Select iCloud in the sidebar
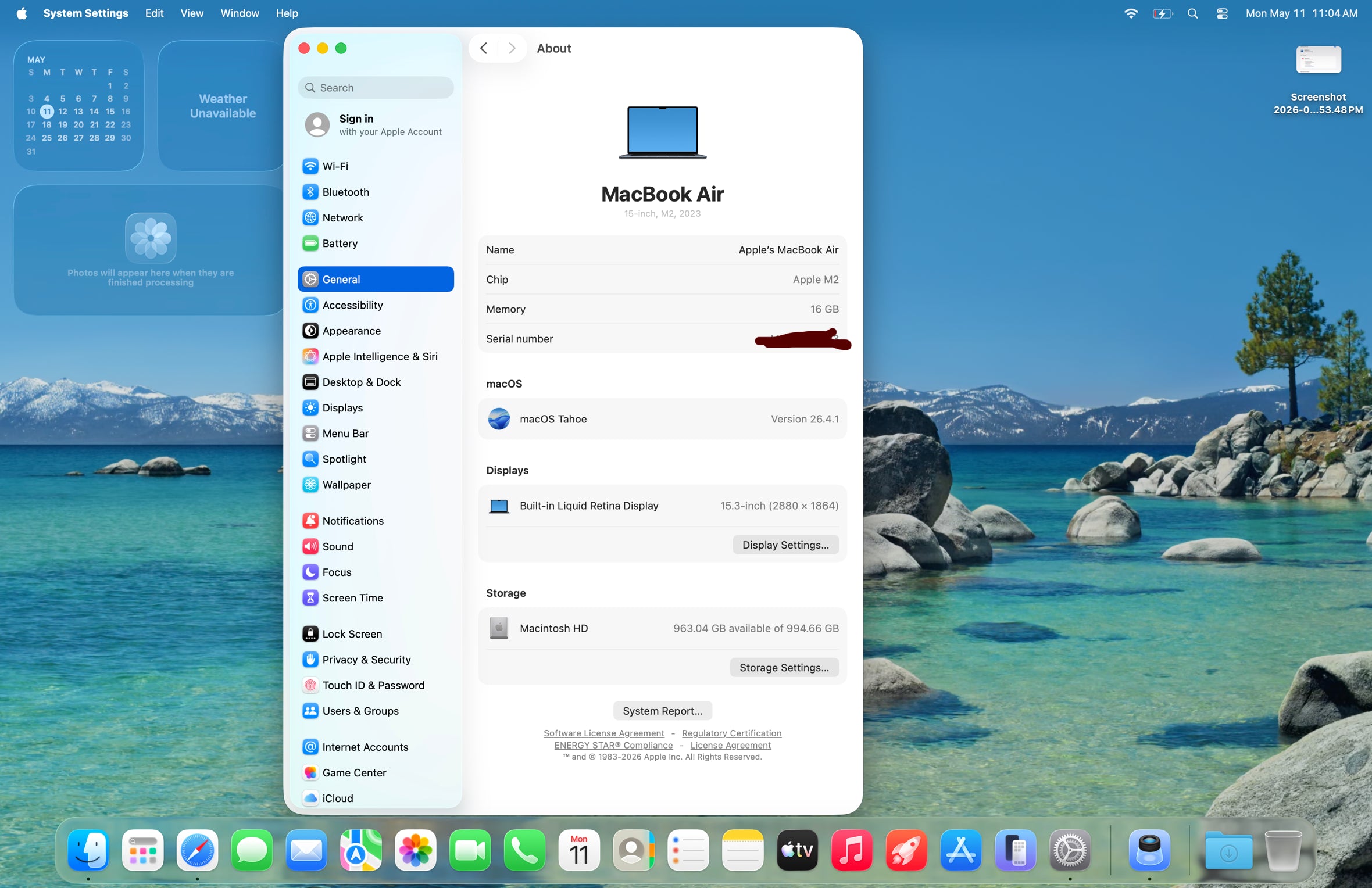The height and width of the screenshot is (888, 1372). click(x=376, y=798)
